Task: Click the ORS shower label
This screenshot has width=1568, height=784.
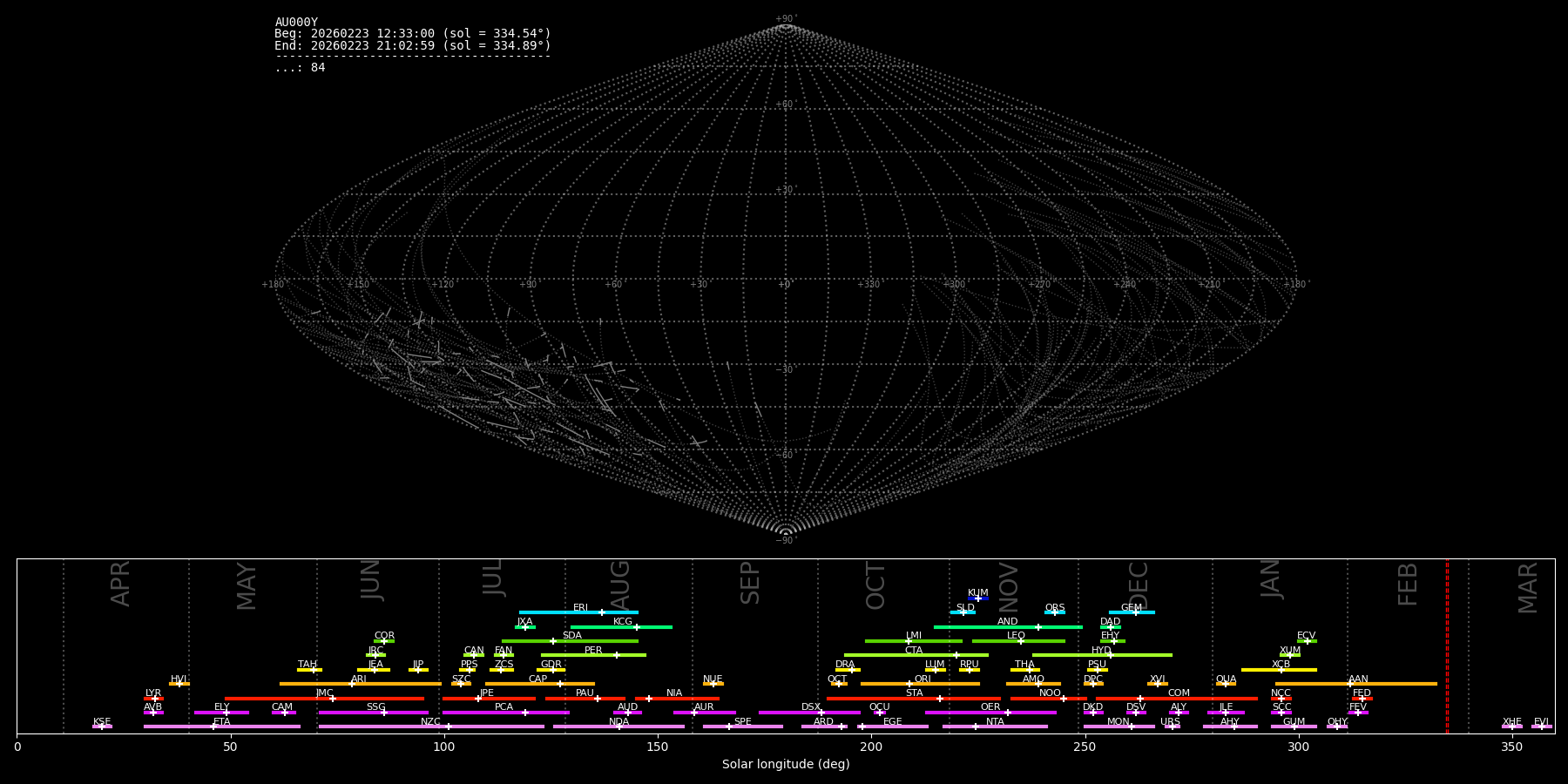Action: 1055,608
